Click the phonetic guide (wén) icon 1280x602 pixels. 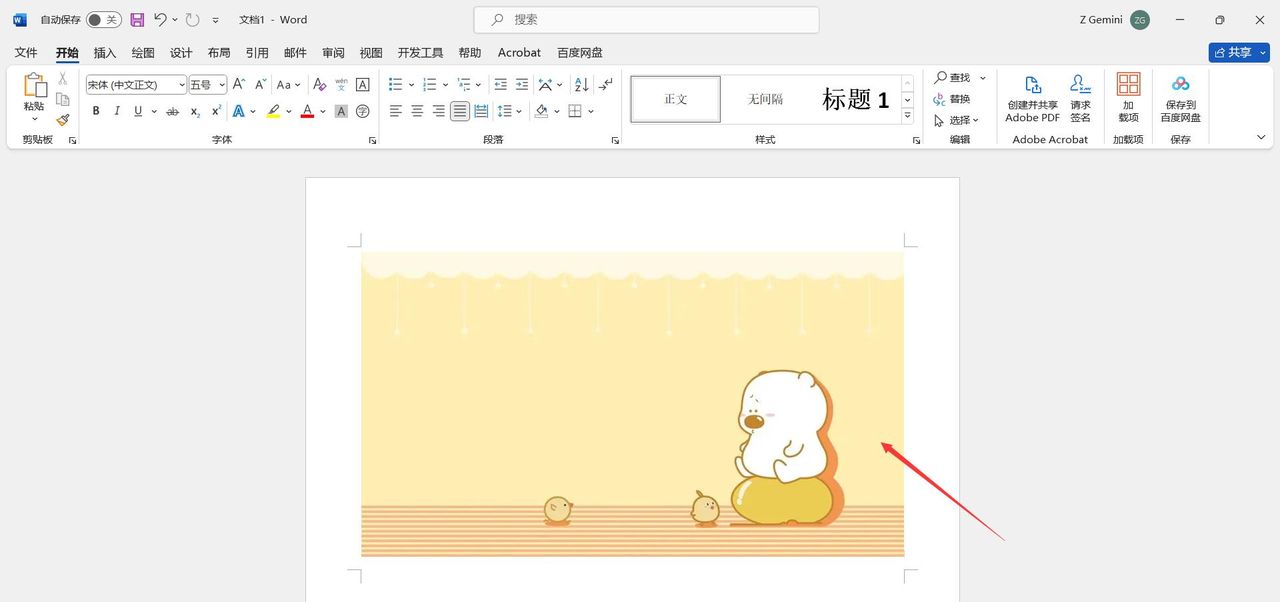(x=341, y=85)
